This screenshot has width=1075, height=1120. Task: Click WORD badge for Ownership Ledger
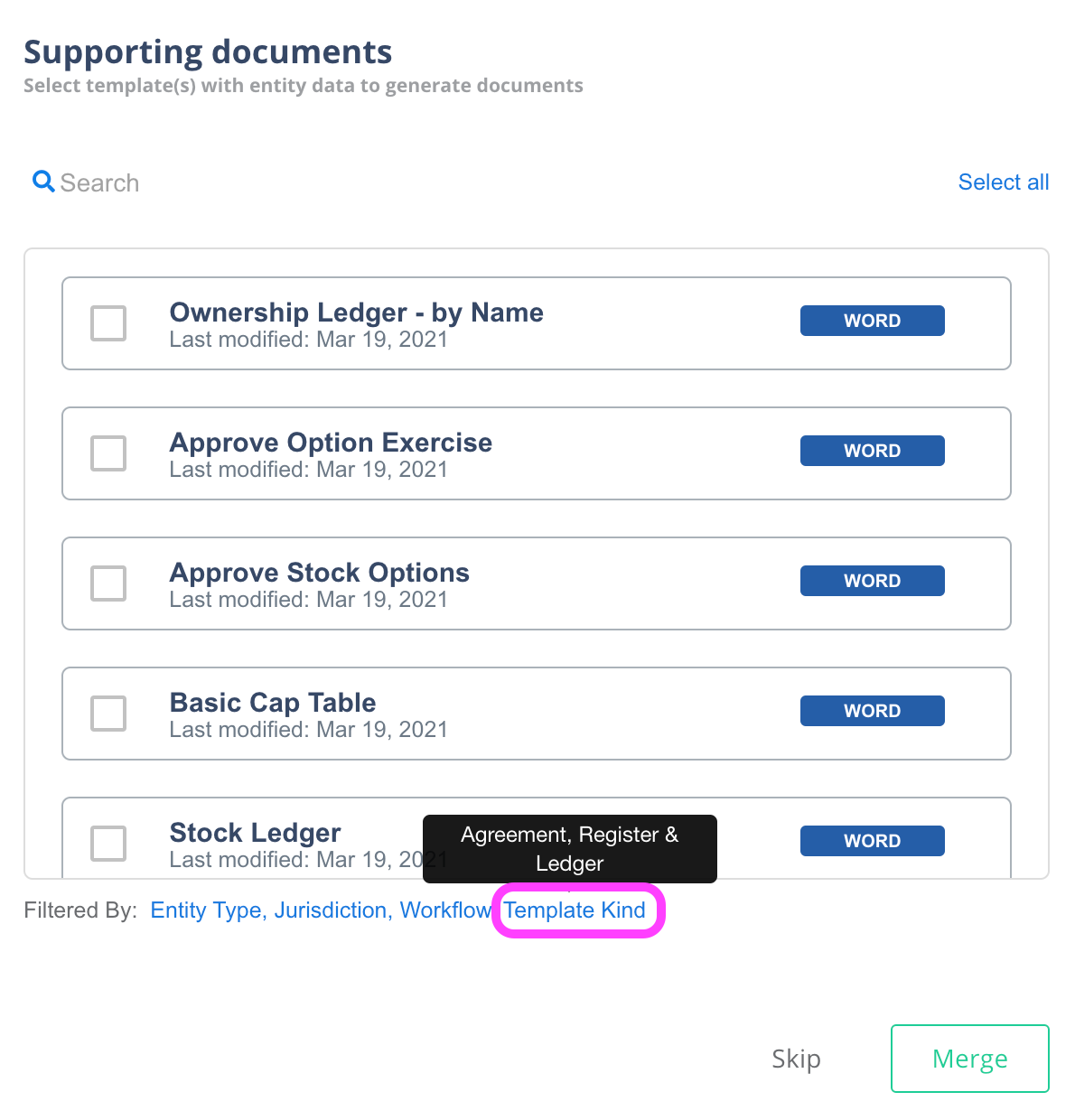tap(873, 321)
